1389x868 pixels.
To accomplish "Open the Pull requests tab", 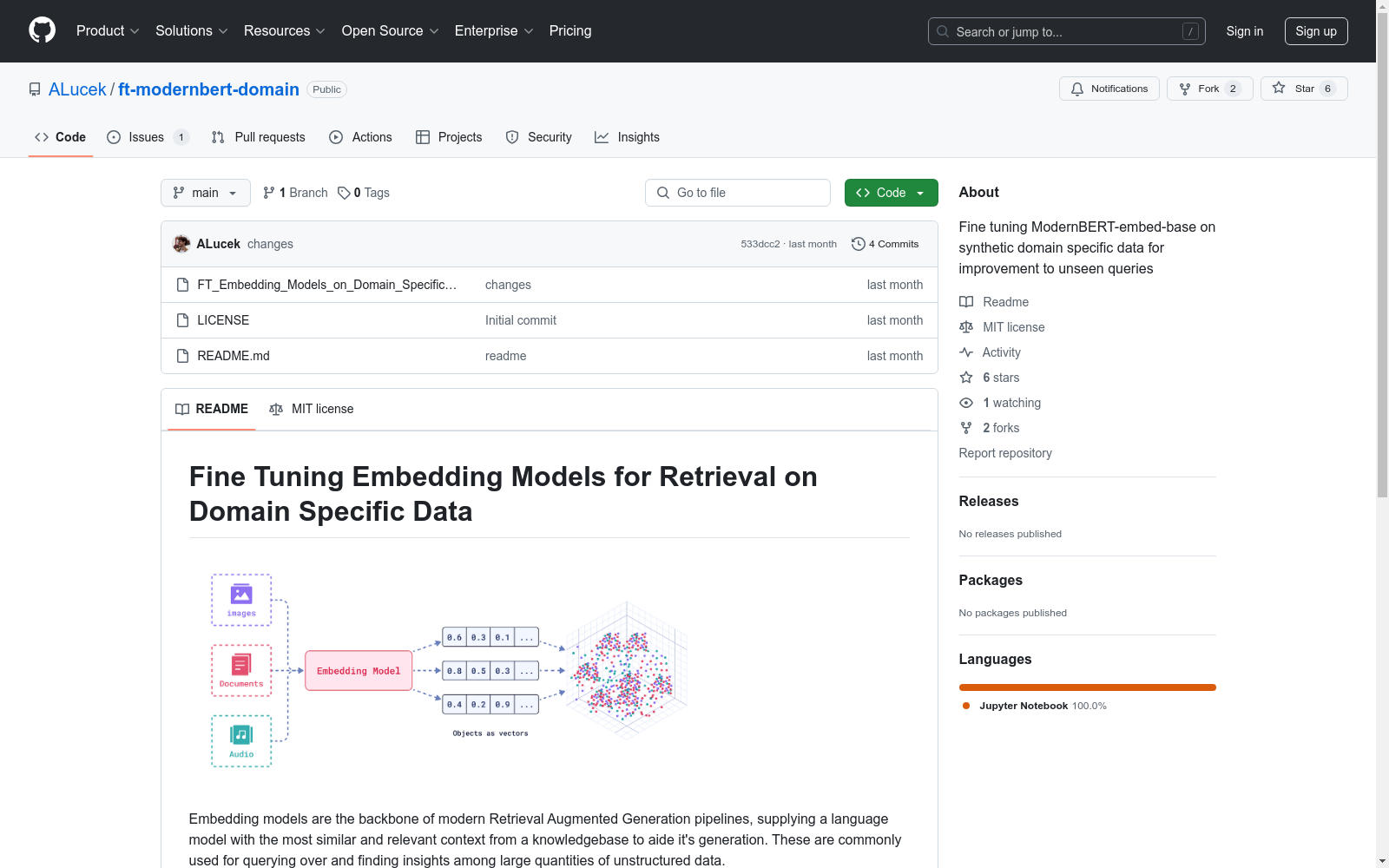I will click(259, 137).
